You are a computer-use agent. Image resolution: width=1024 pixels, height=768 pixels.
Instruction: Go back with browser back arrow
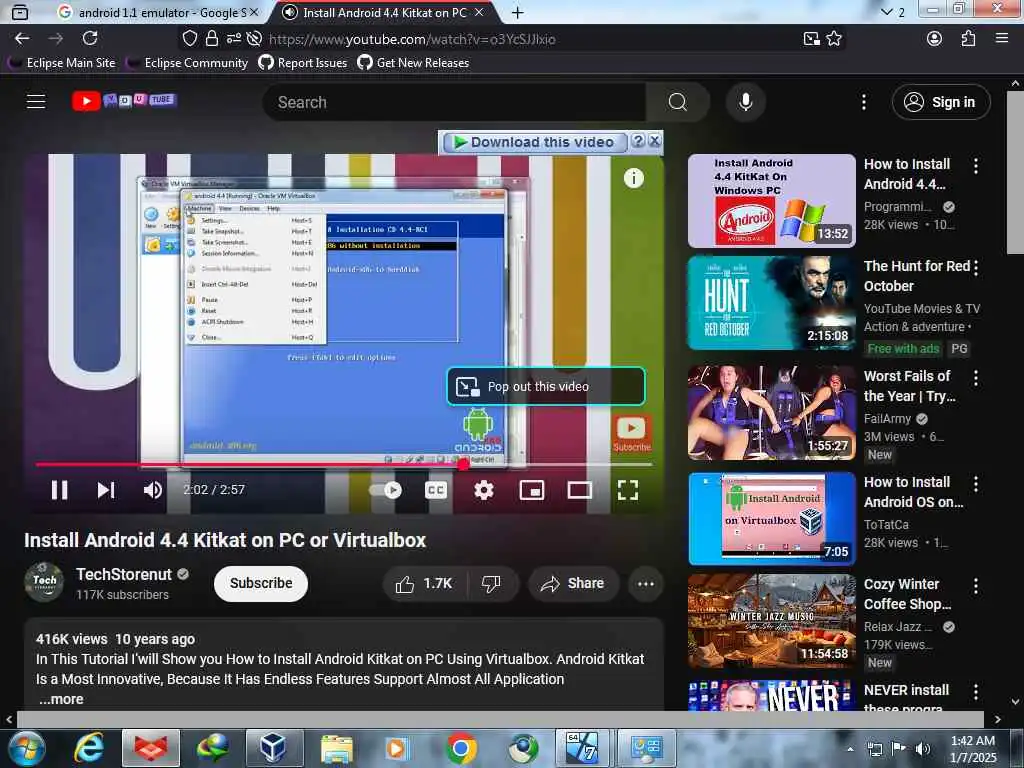pyautogui.click(x=22, y=39)
